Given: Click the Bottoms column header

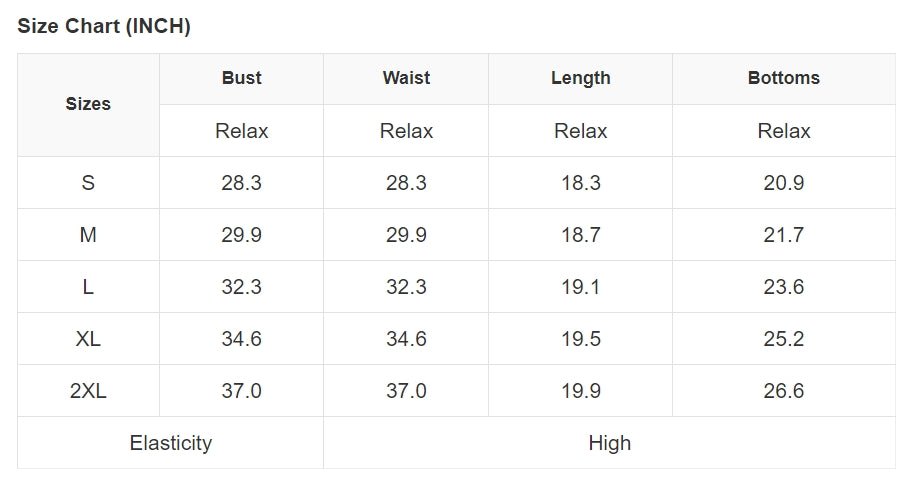Looking at the screenshot, I should pyautogui.click(x=783, y=78).
